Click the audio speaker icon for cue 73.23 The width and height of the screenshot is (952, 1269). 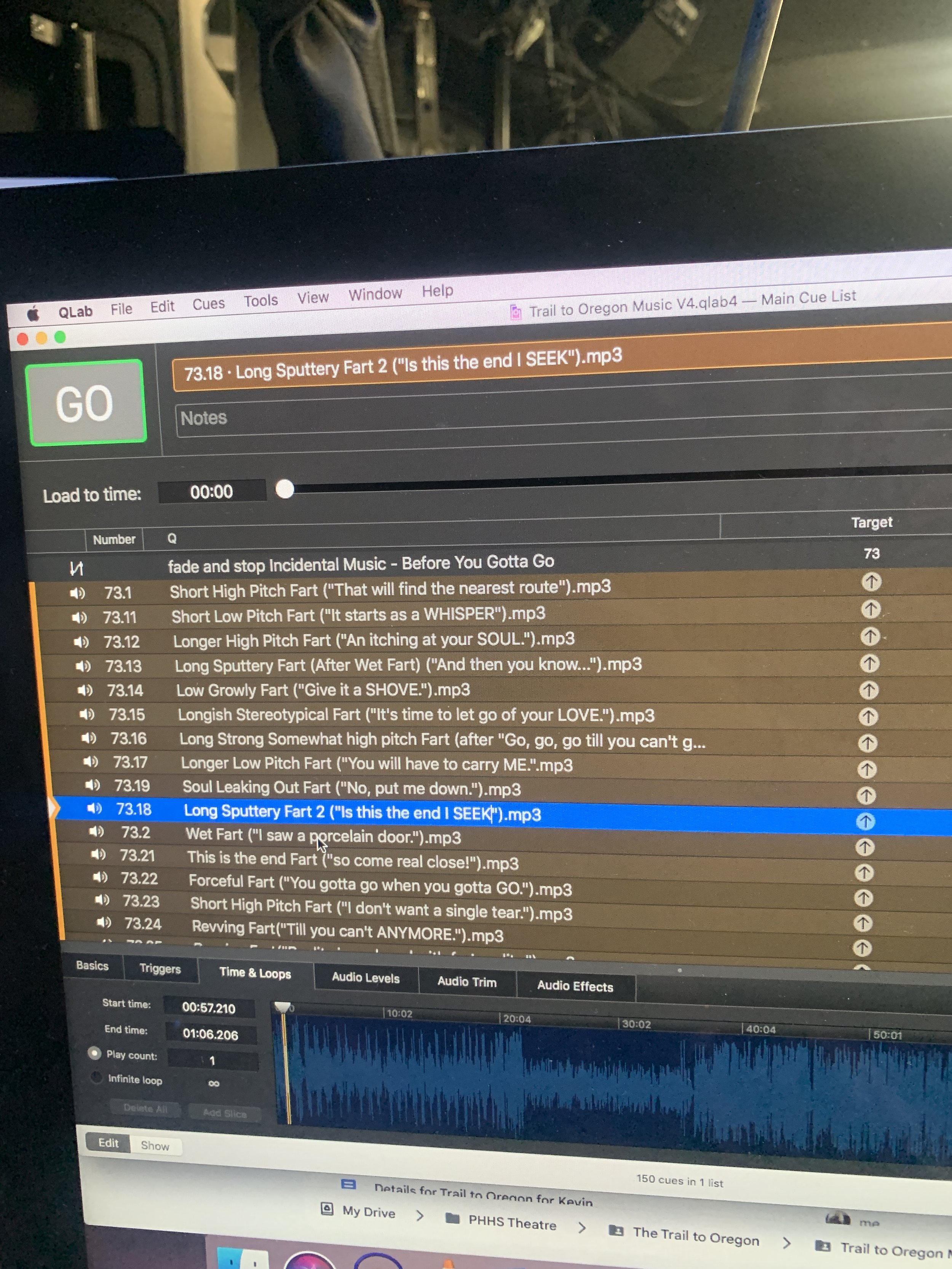point(102,900)
